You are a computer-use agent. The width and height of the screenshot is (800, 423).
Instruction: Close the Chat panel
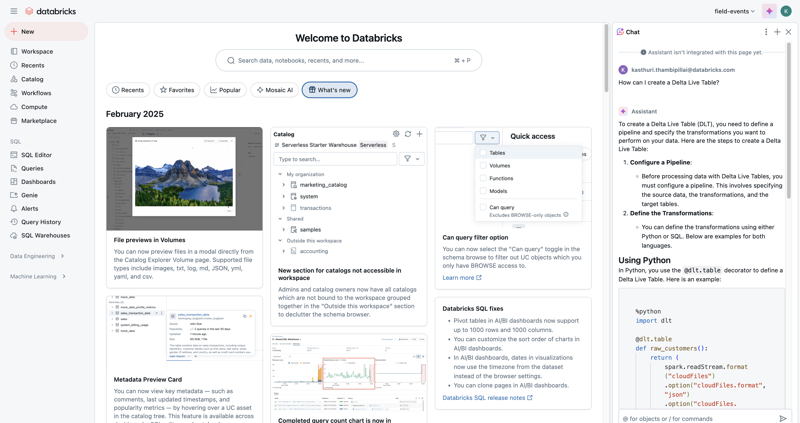tap(788, 32)
